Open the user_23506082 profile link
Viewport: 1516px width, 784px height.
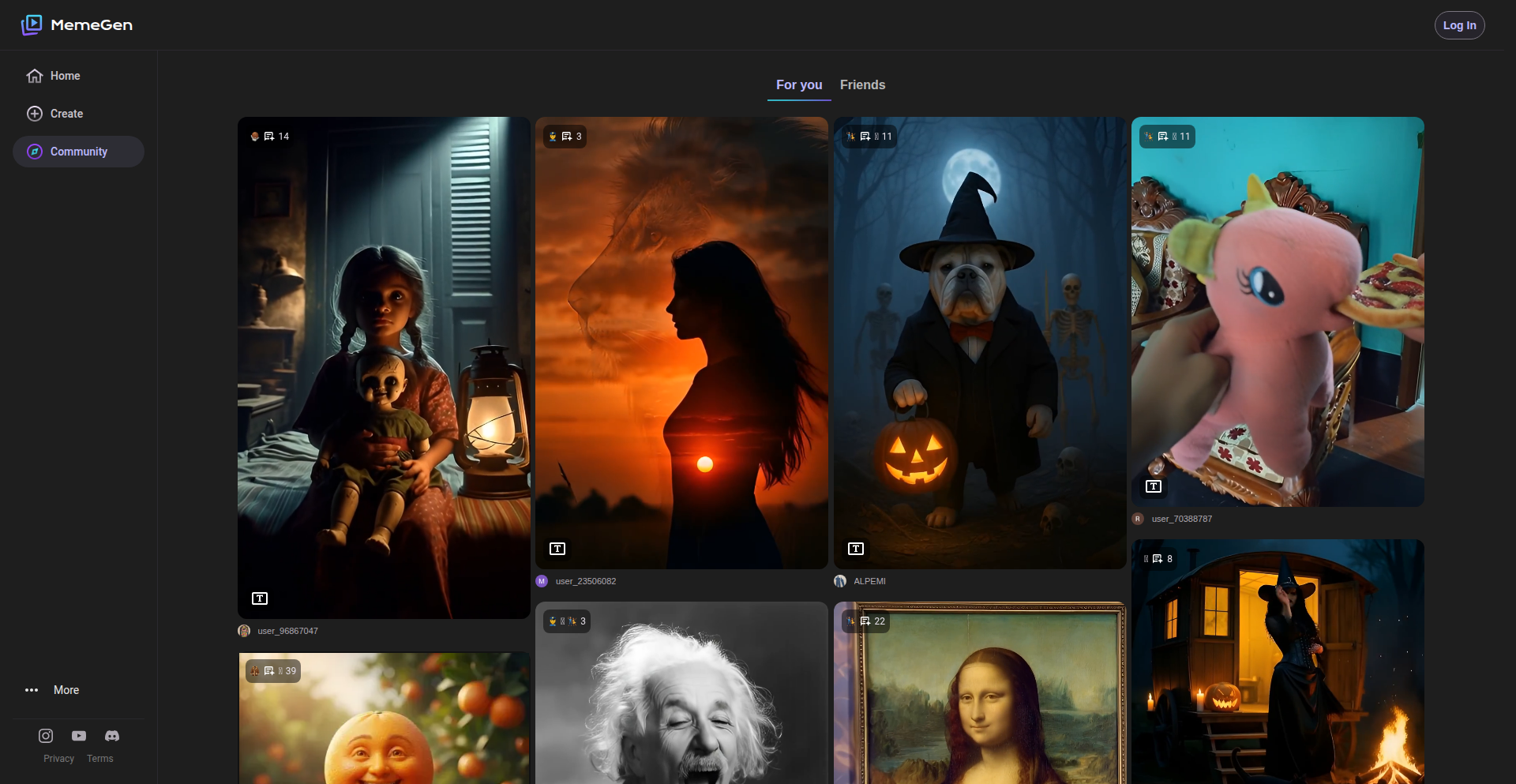click(586, 581)
